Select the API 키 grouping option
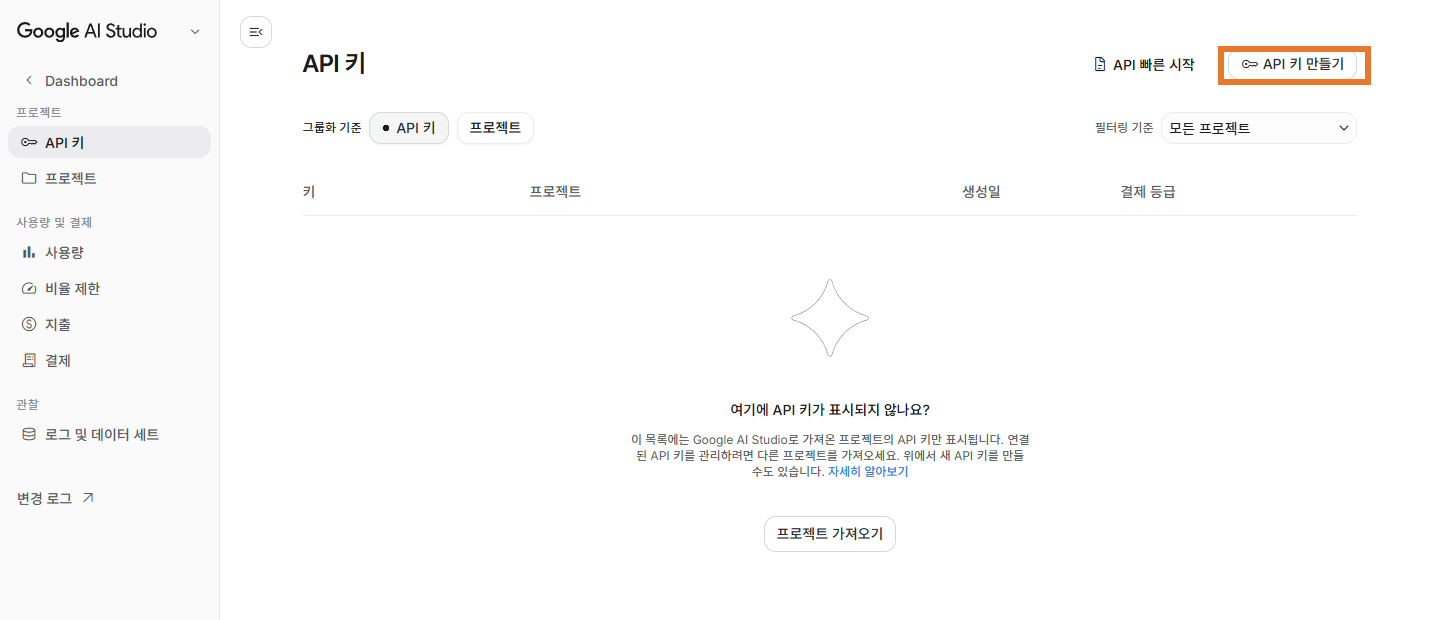The height and width of the screenshot is (620, 1440). (409, 128)
